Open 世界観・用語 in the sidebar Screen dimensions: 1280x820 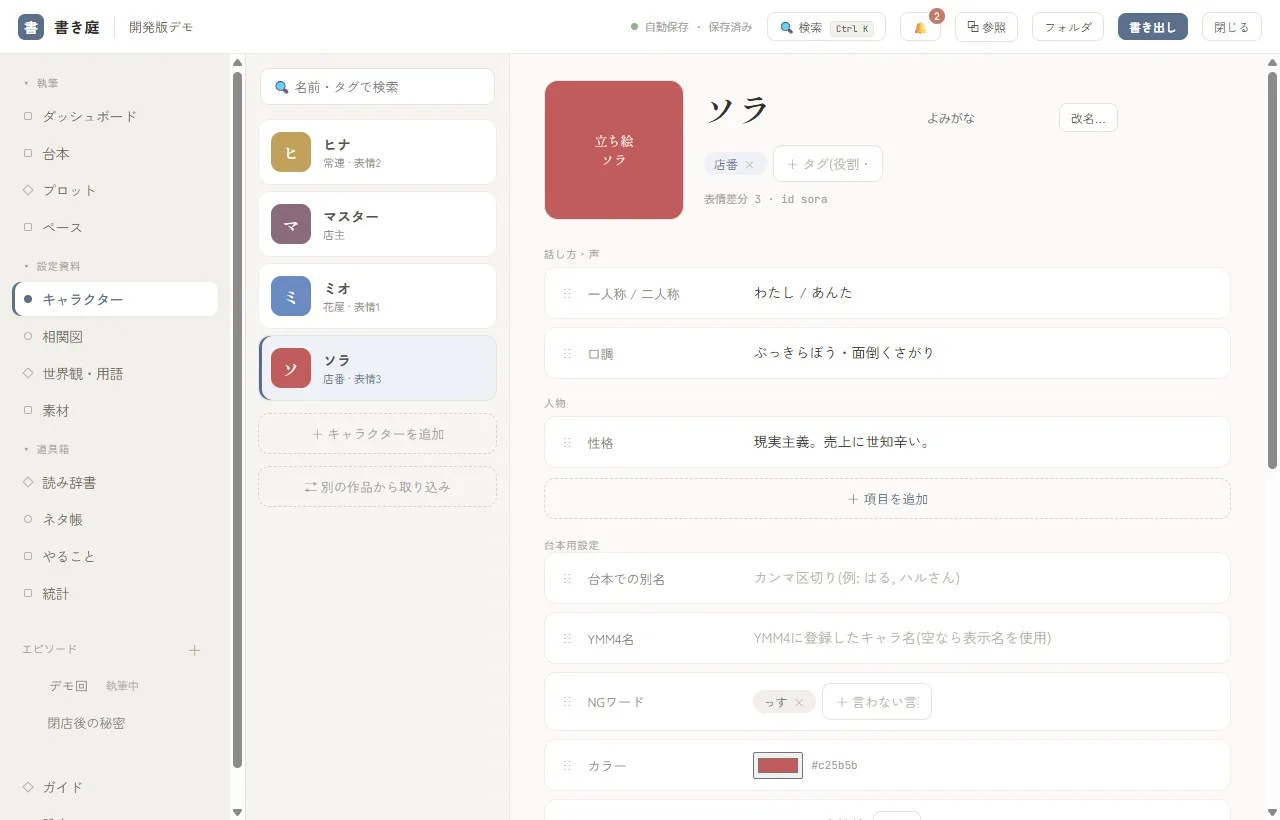(115, 373)
